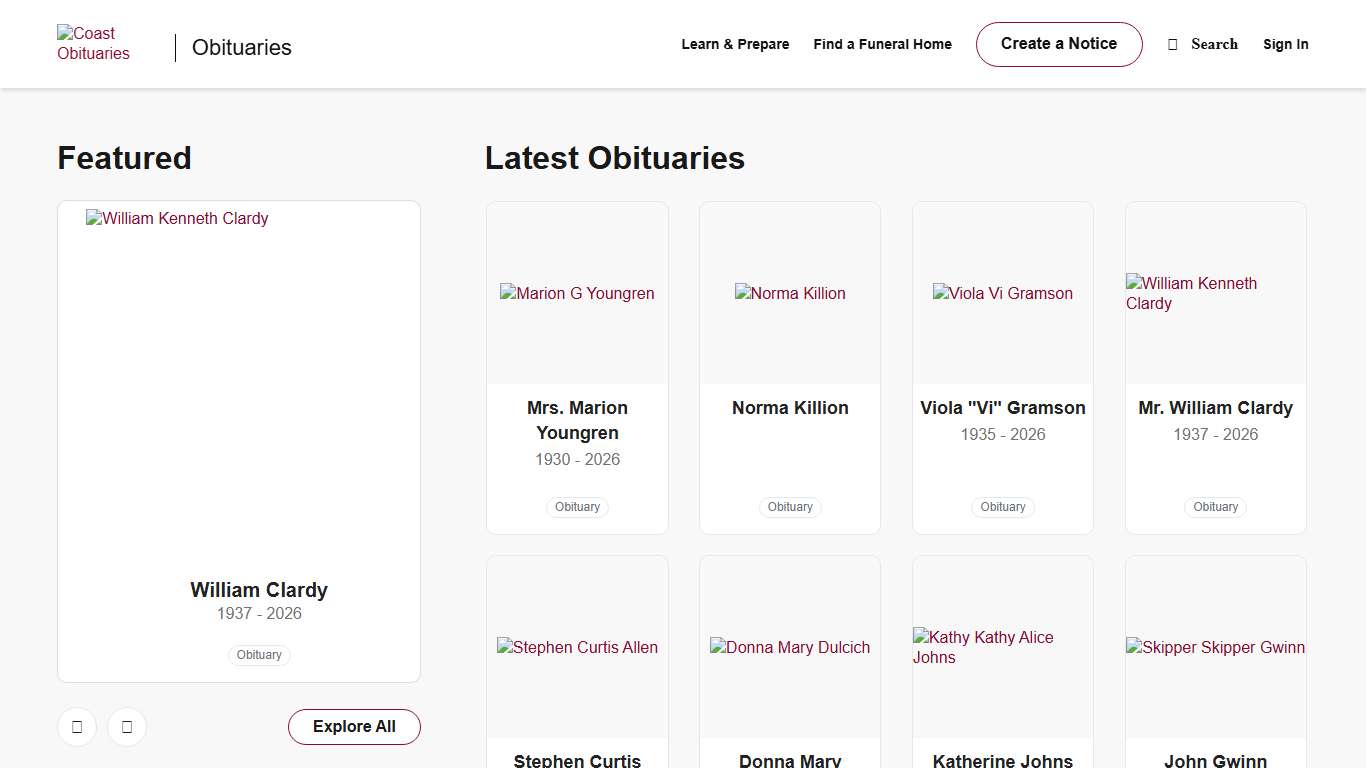
Task: Select Norma Killion image thumbnail
Action: coord(790,293)
